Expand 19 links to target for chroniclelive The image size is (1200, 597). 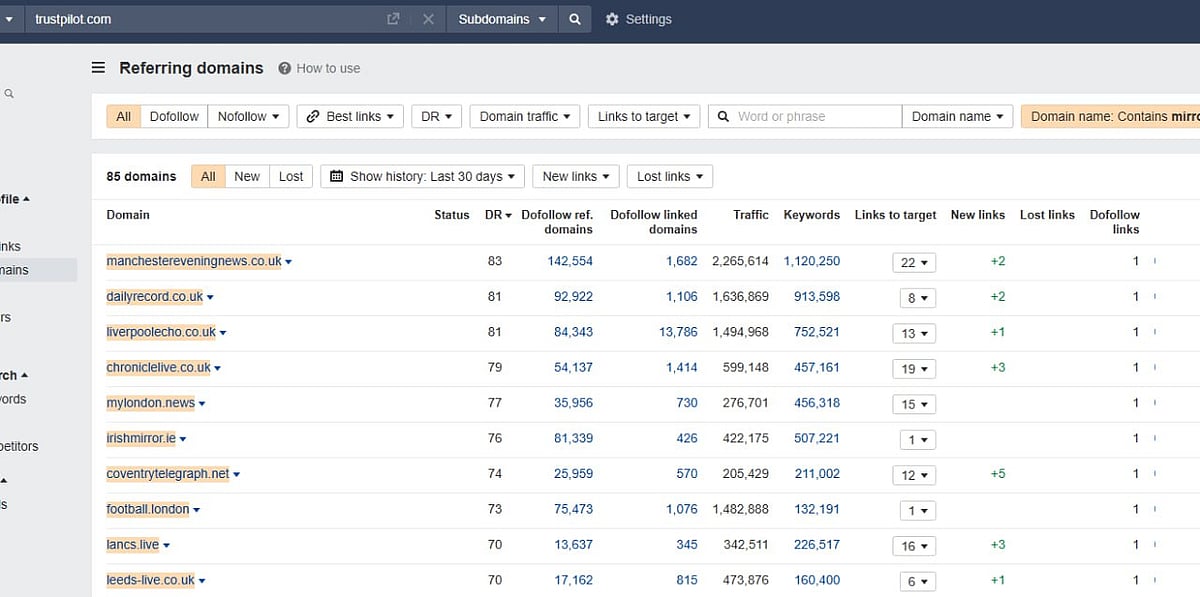pos(914,369)
